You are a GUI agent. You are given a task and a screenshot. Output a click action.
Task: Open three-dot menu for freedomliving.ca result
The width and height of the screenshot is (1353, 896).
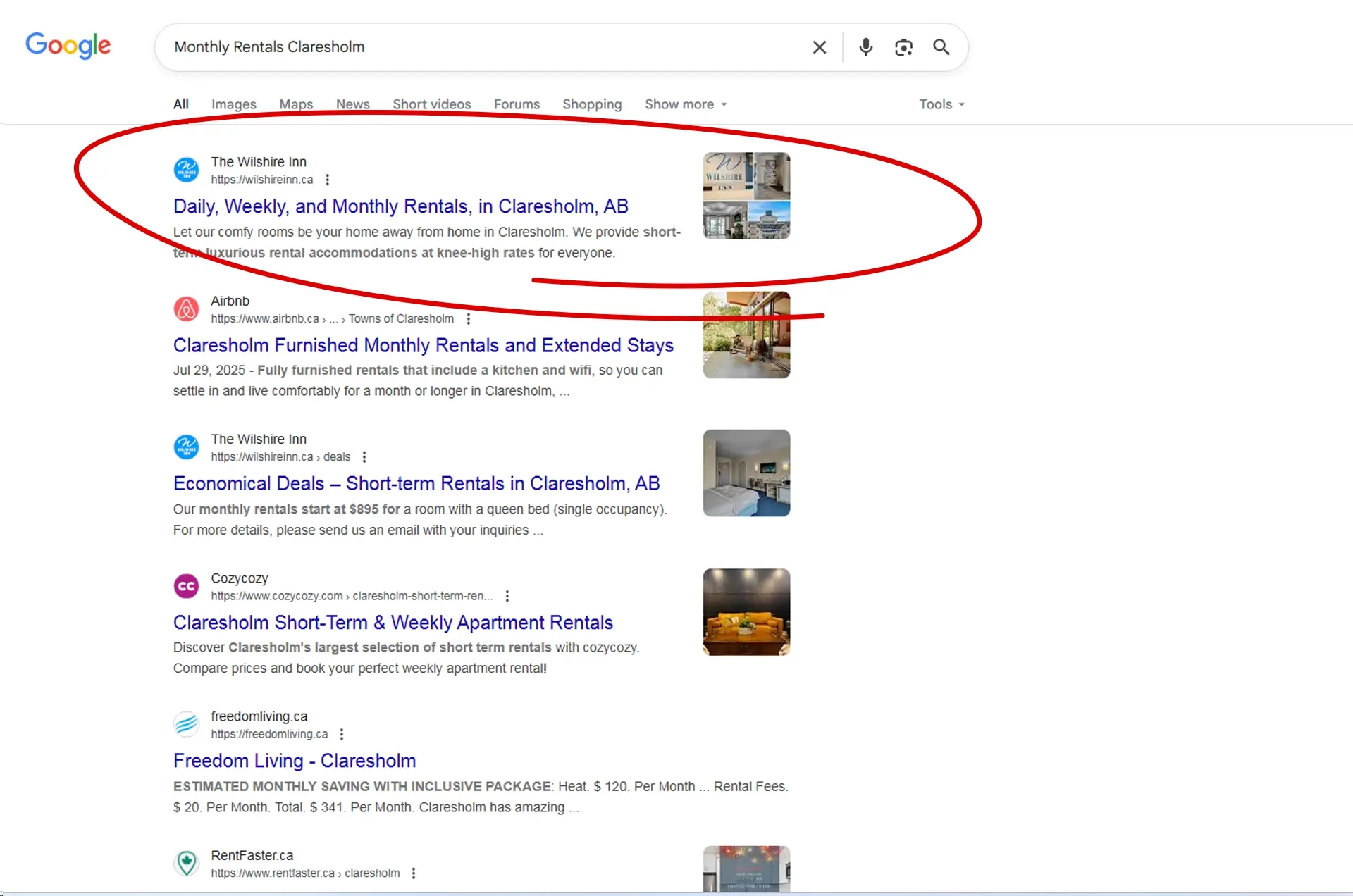click(x=342, y=734)
